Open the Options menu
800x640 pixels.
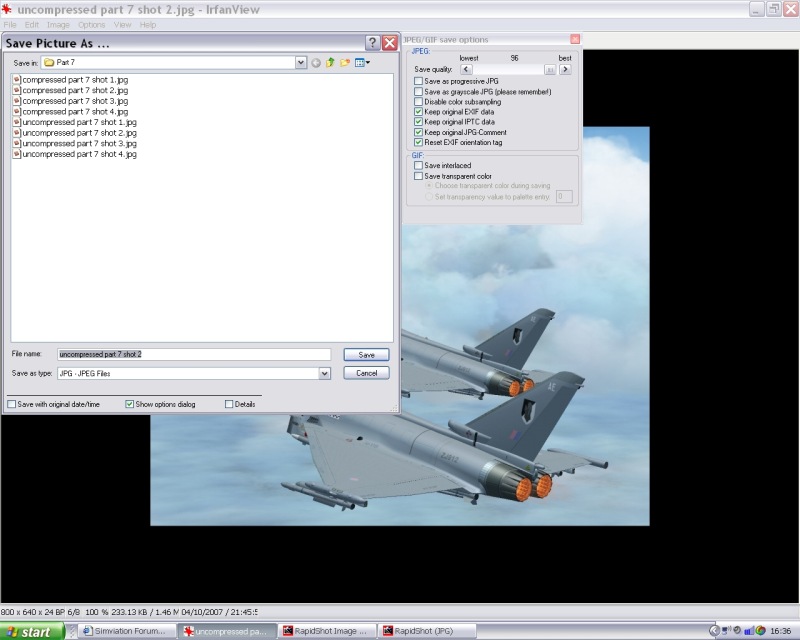click(x=91, y=24)
